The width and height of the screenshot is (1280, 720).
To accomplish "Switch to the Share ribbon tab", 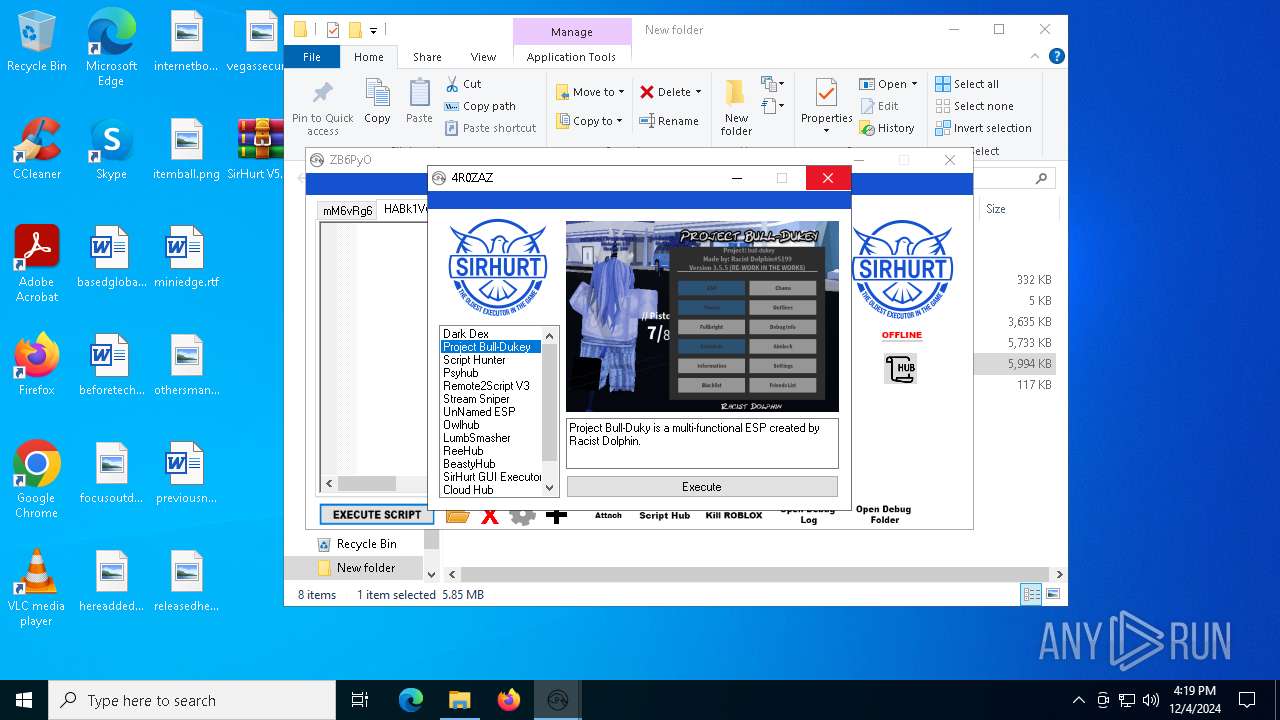I will click(427, 57).
